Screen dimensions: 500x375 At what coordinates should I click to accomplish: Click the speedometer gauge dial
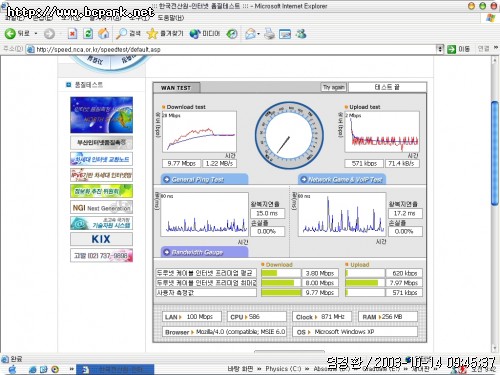(289, 136)
